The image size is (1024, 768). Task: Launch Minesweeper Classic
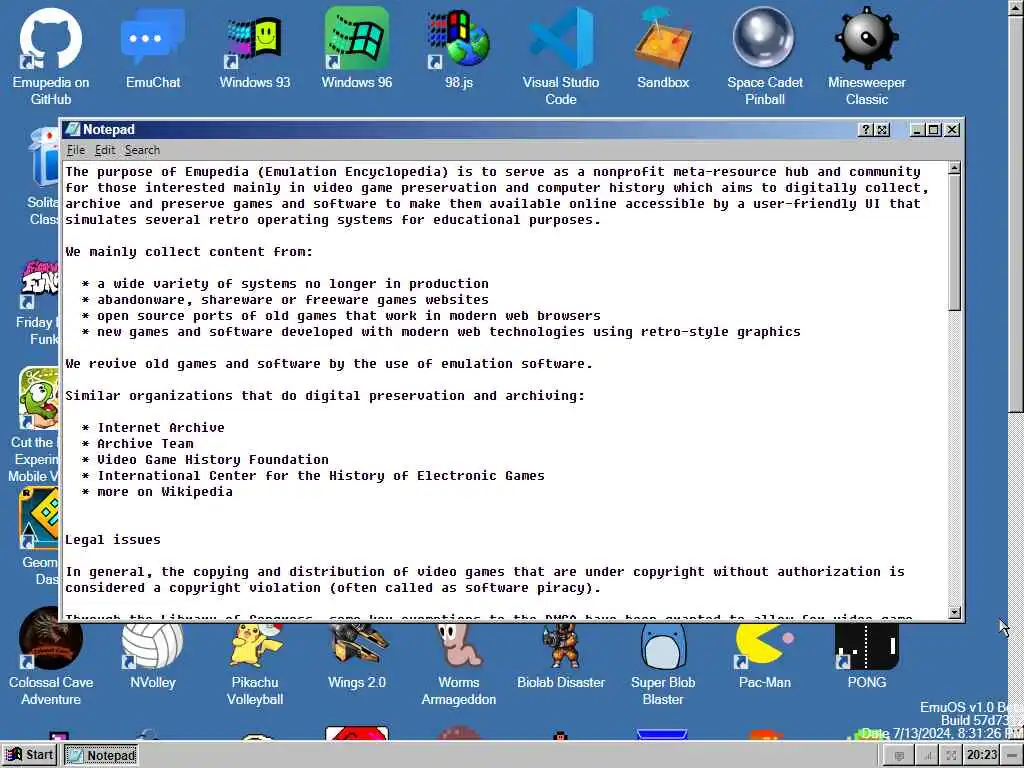pyautogui.click(x=867, y=56)
